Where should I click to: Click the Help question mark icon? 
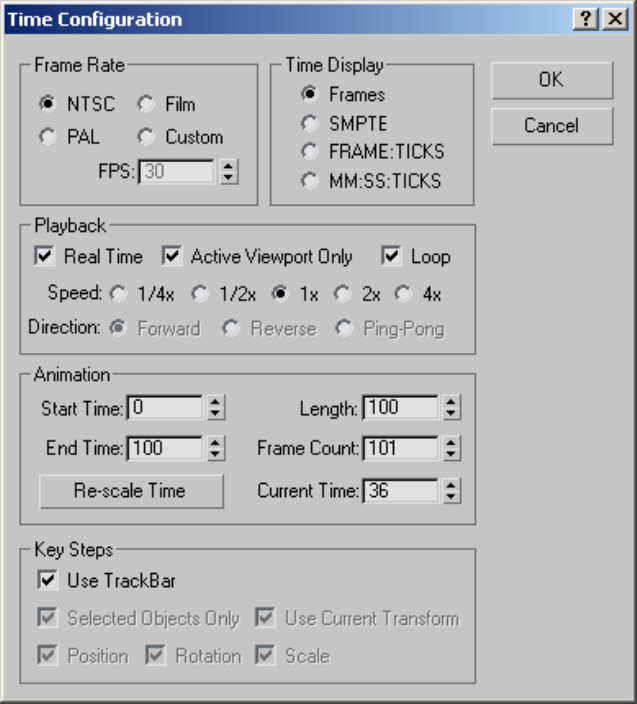590,19
